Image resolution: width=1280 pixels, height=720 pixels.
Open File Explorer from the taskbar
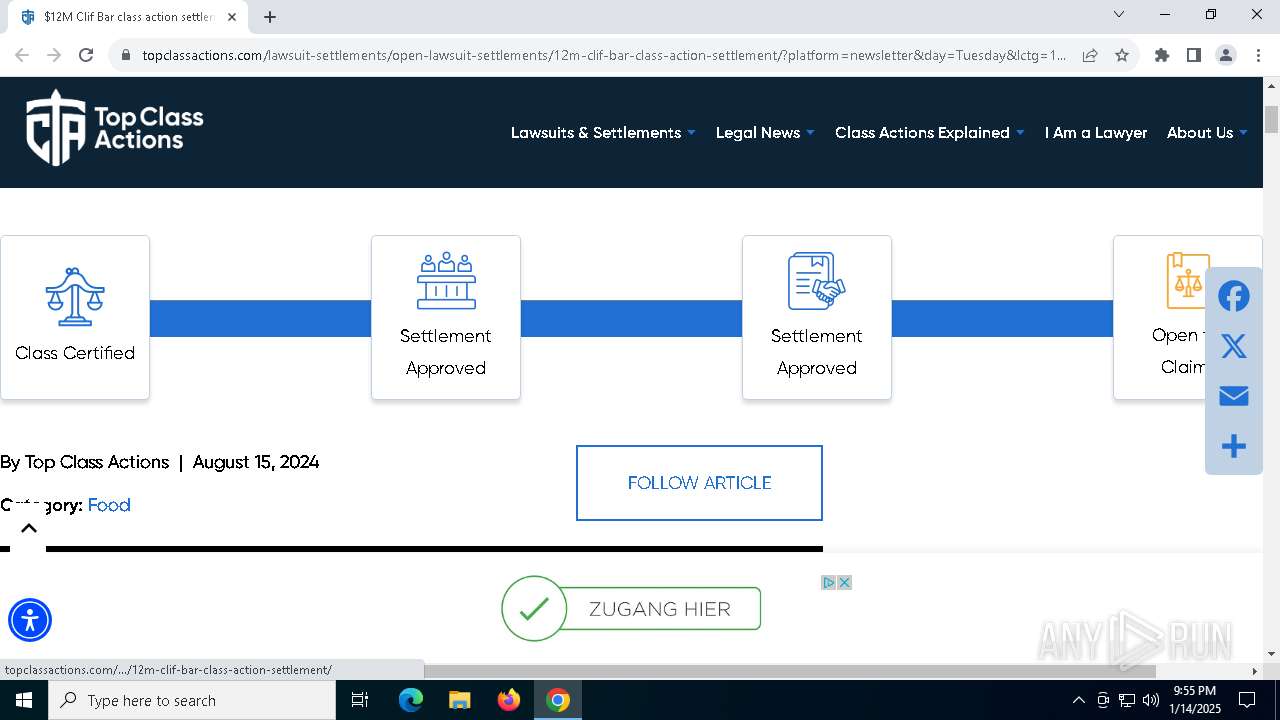(x=460, y=700)
